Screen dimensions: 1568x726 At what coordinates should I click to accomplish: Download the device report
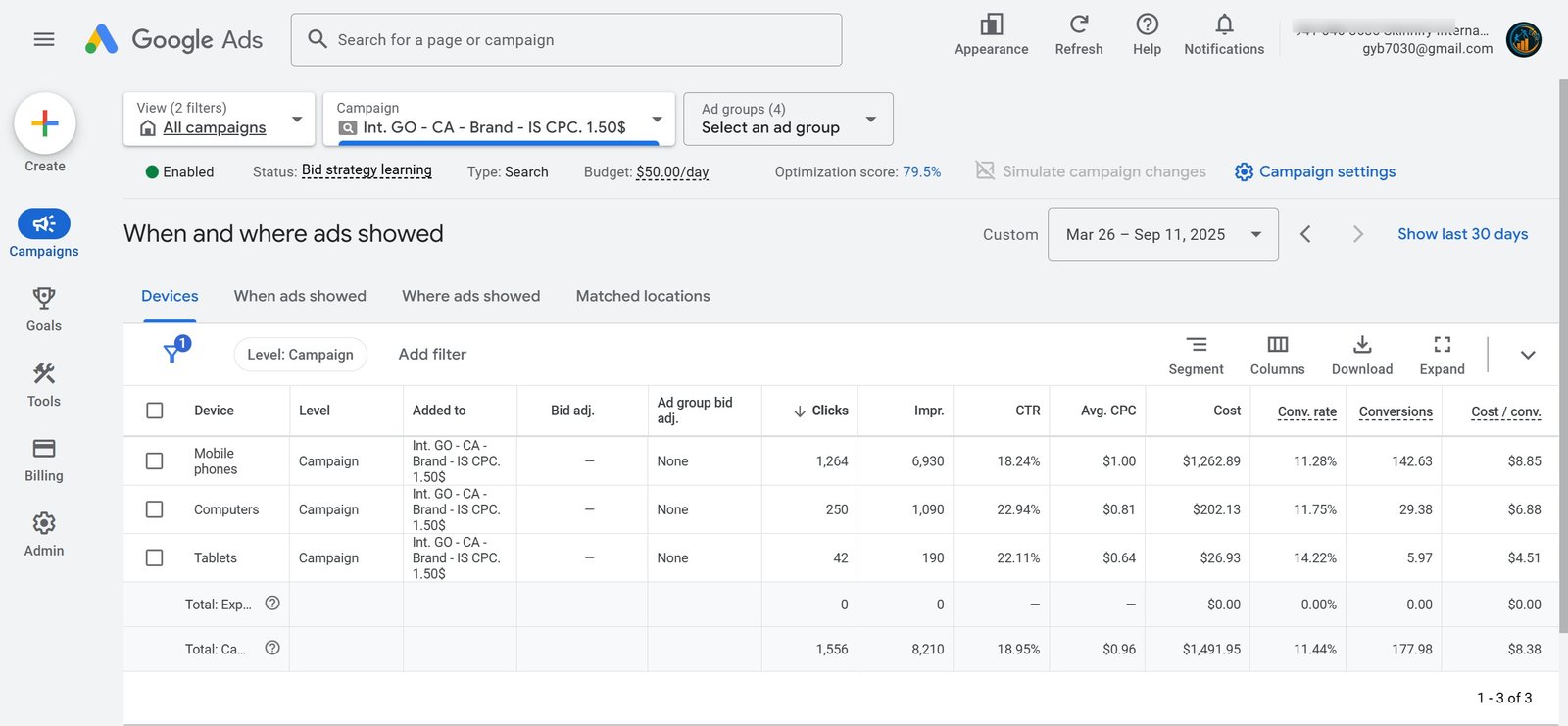click(x=1362, y=355)
